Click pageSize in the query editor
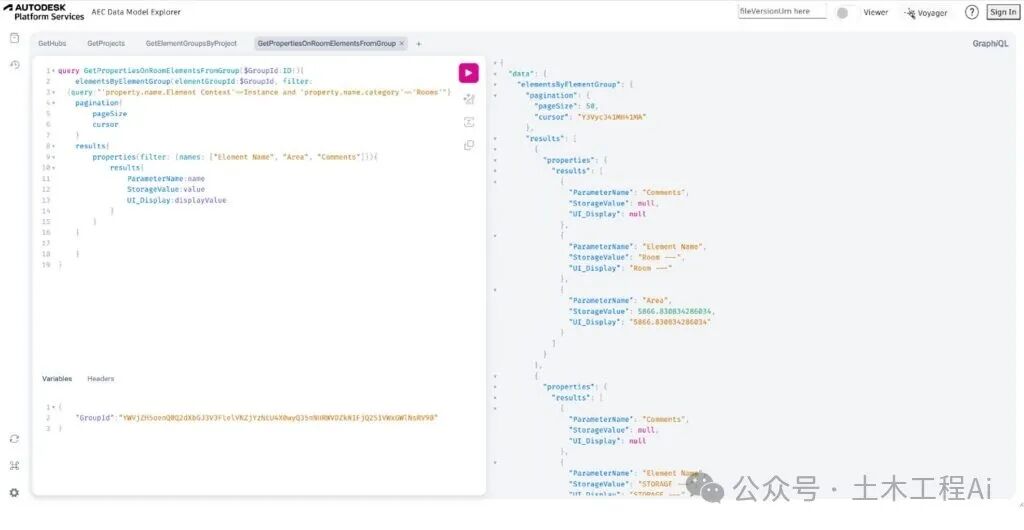This screenshot has width=1024, height=530. 109,114
